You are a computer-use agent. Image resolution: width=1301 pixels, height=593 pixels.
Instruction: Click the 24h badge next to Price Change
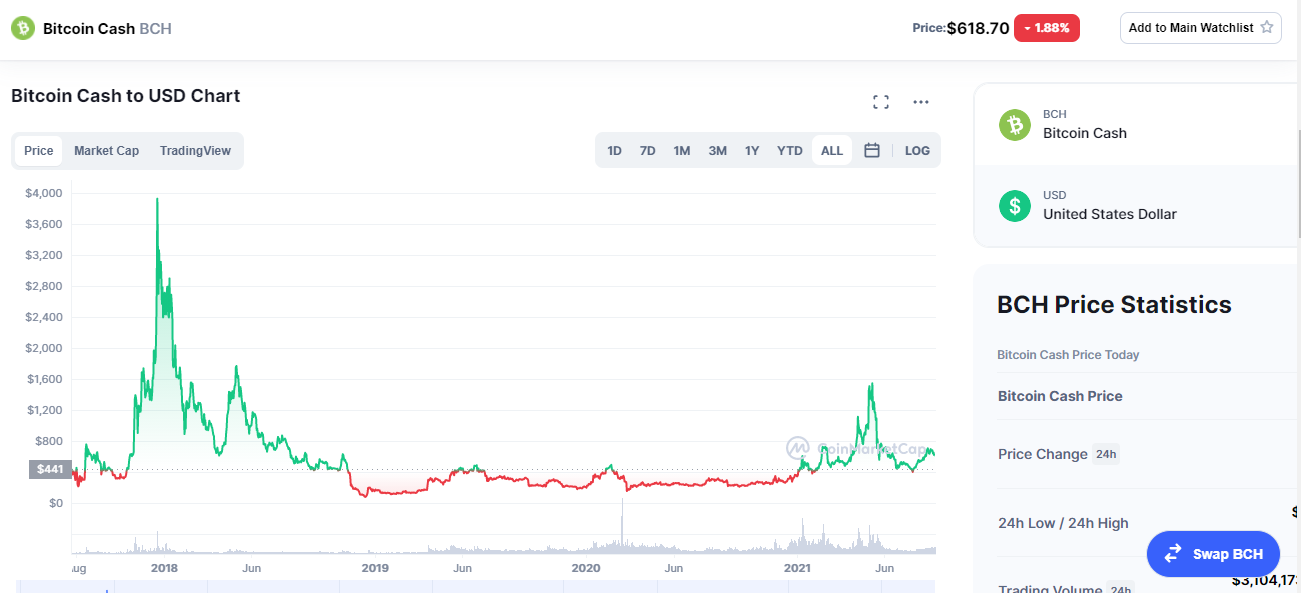click(1105, 454)
